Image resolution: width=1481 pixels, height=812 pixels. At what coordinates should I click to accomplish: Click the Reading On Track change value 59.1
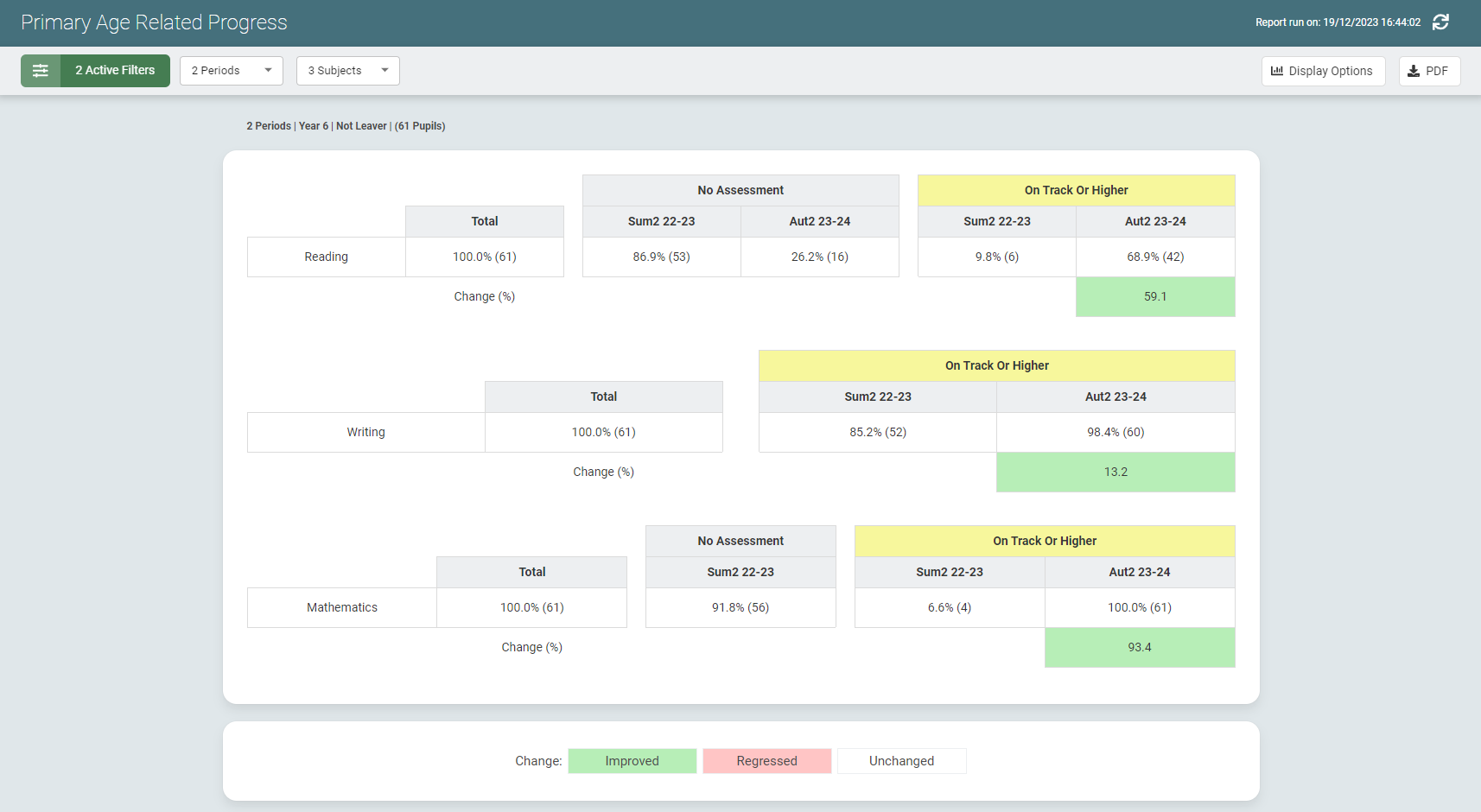pos(1155,296)
